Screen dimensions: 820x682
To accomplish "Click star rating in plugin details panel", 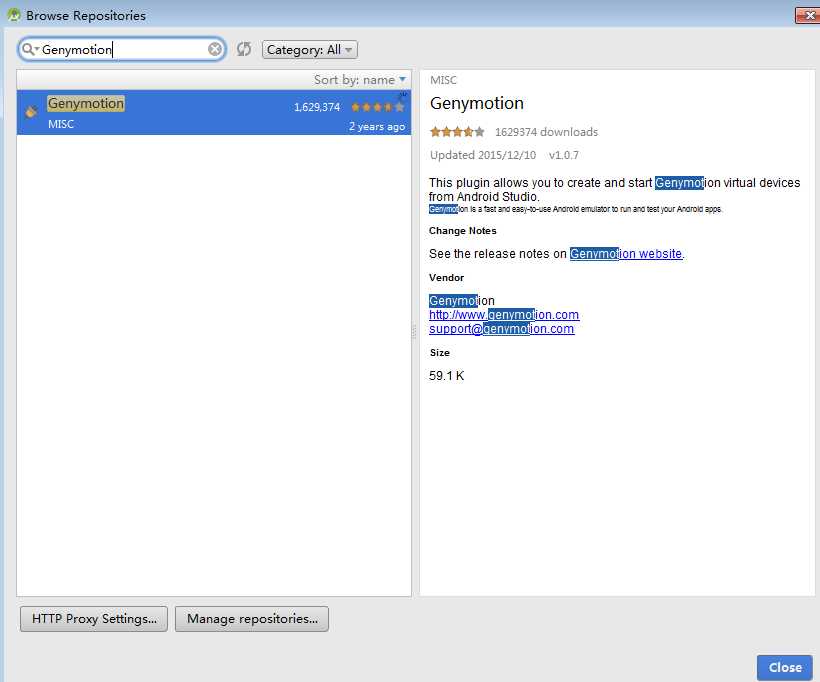I will pyautogui.click(x=457, y=132).
